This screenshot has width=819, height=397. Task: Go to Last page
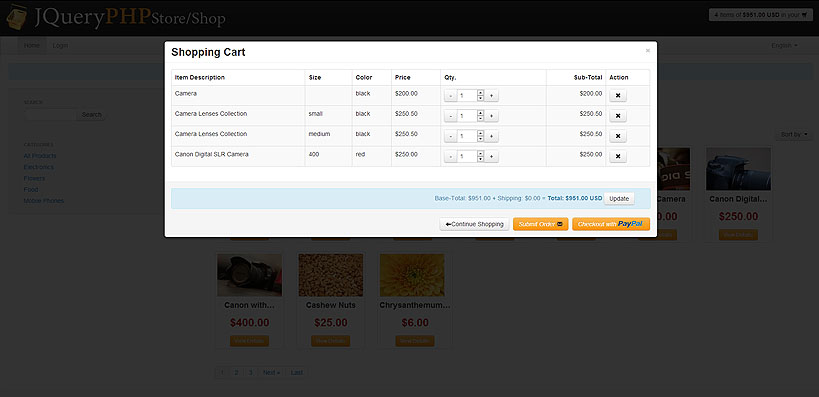coord(297,372)
